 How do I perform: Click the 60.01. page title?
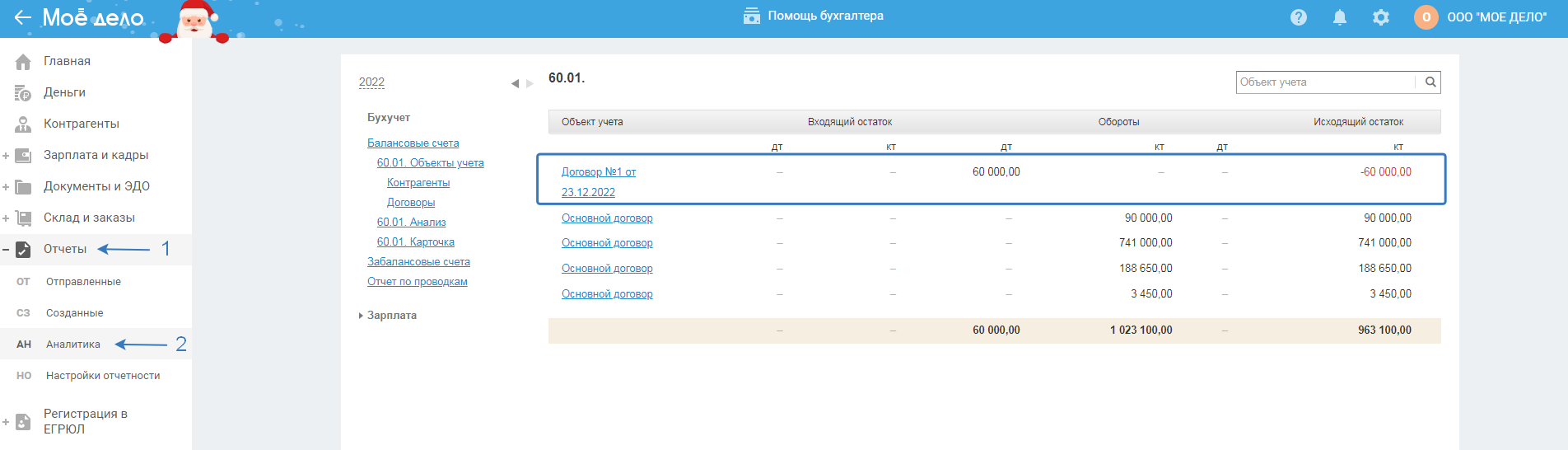567,78
